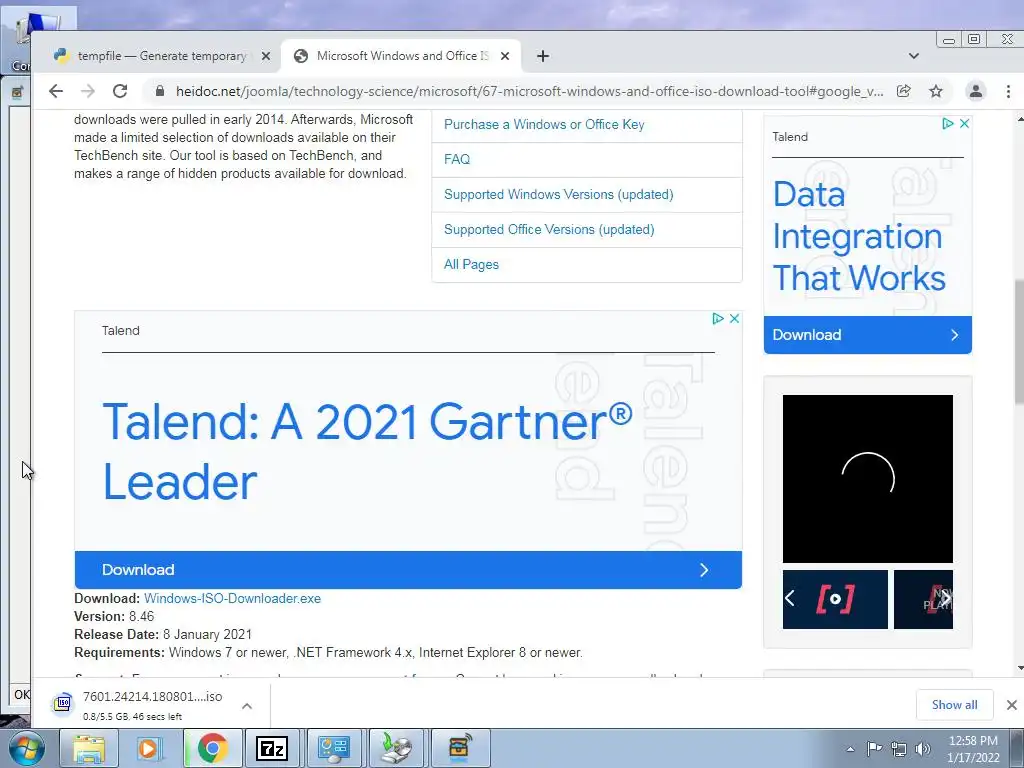Screen dimensions: 1024x768
Task: Click the loading video player in the sidebar
Action: tap(867, 479)
